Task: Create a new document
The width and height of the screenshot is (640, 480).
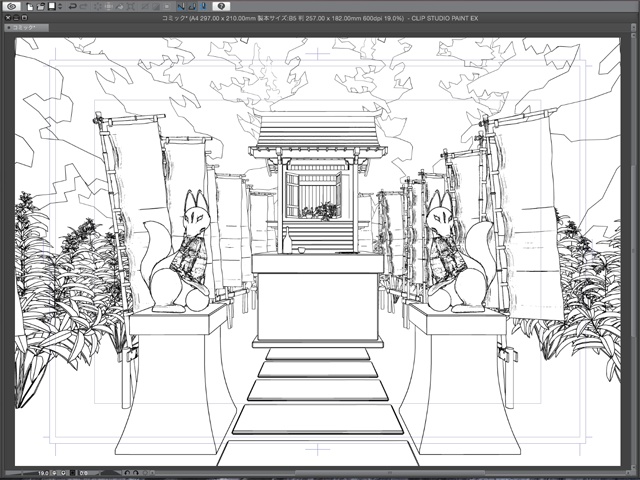Action: point(30,7)
